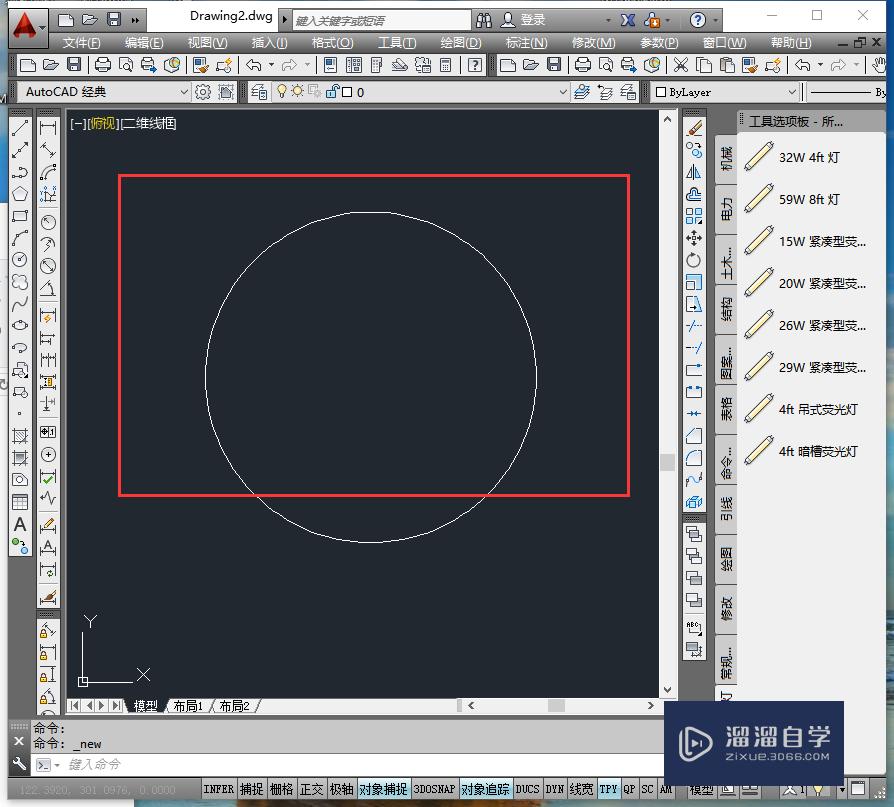Click the Erase tool in modify toolbar
Image resolution: width=894 pixels, height=807 pixels.
pyautogui.click(x=694, y=128)
